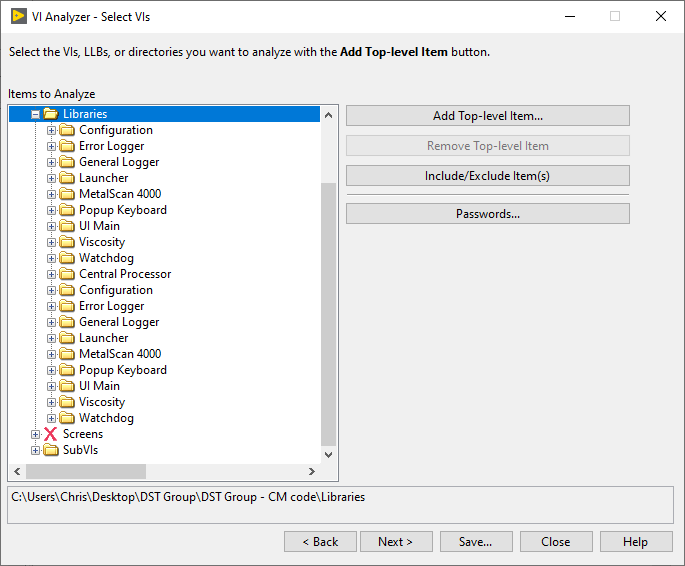Open the Passwords dialog
The width and height of the screenshot is (685, 566).
[x=487, y=214]
